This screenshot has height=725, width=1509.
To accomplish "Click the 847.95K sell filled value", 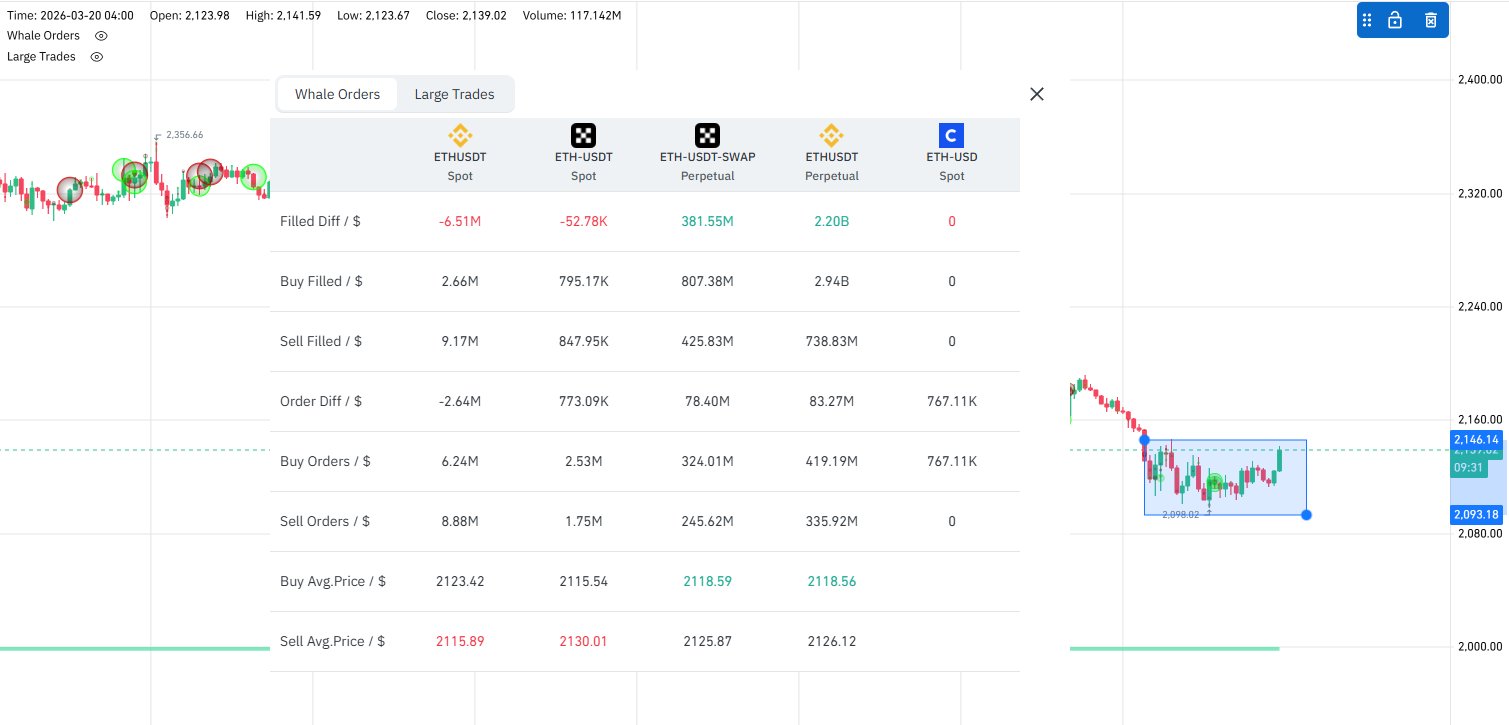I will (x=583, y=341).
